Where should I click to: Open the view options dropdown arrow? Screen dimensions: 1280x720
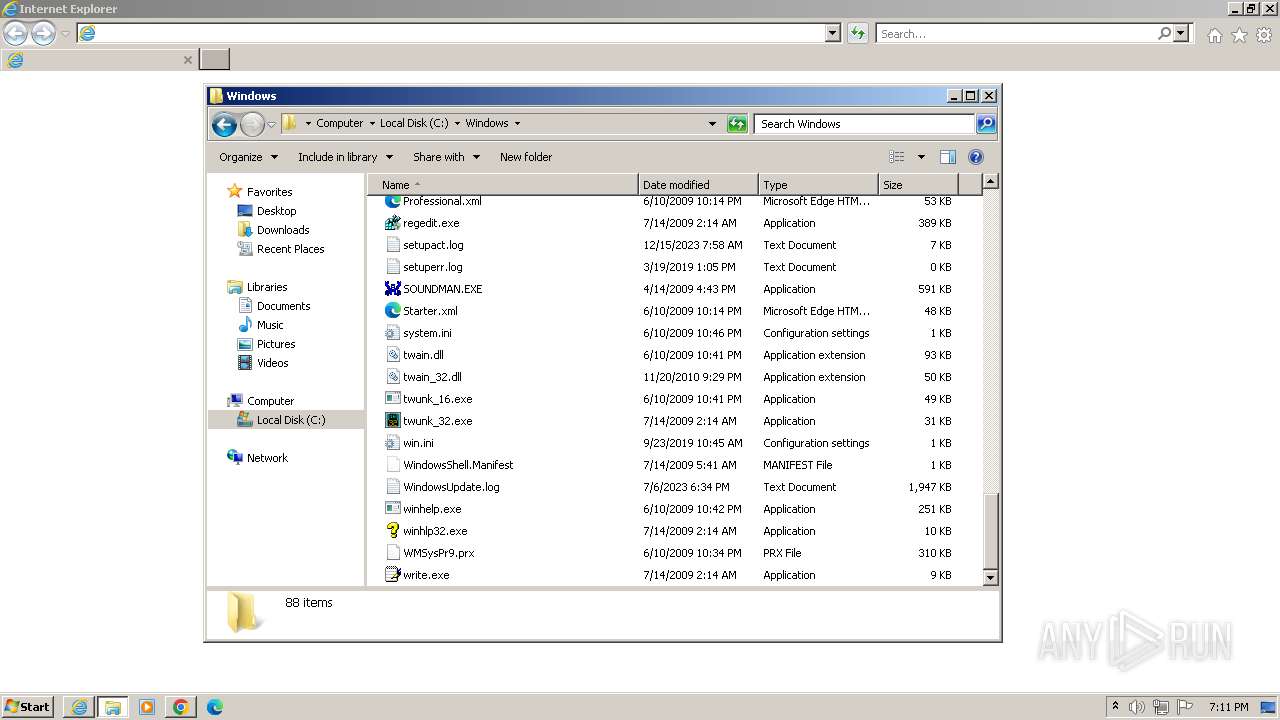click(x=921, y=157)
